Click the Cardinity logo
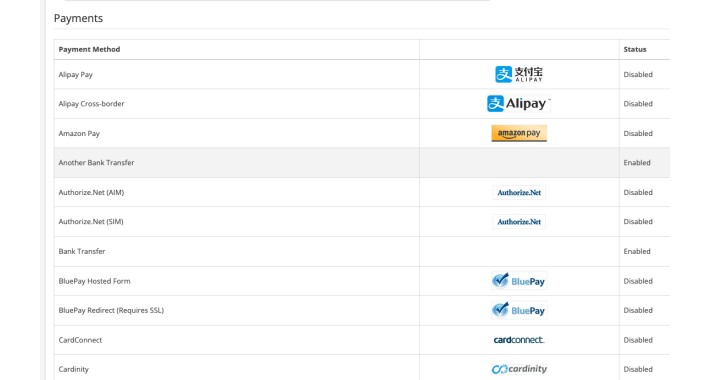 pyautogui.click(x=519, y=369)
